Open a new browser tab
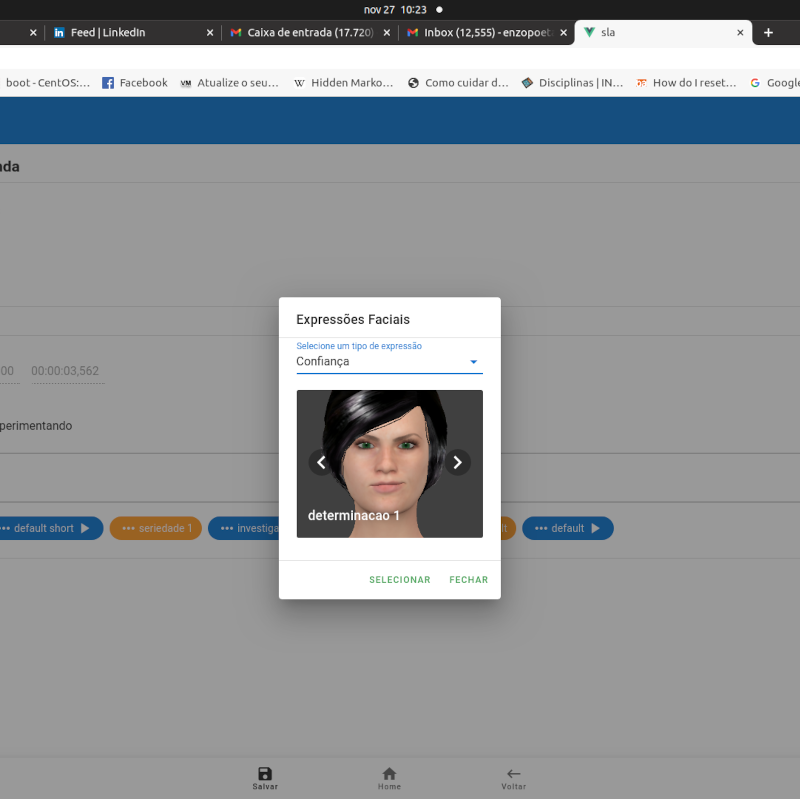 (768, 32)
